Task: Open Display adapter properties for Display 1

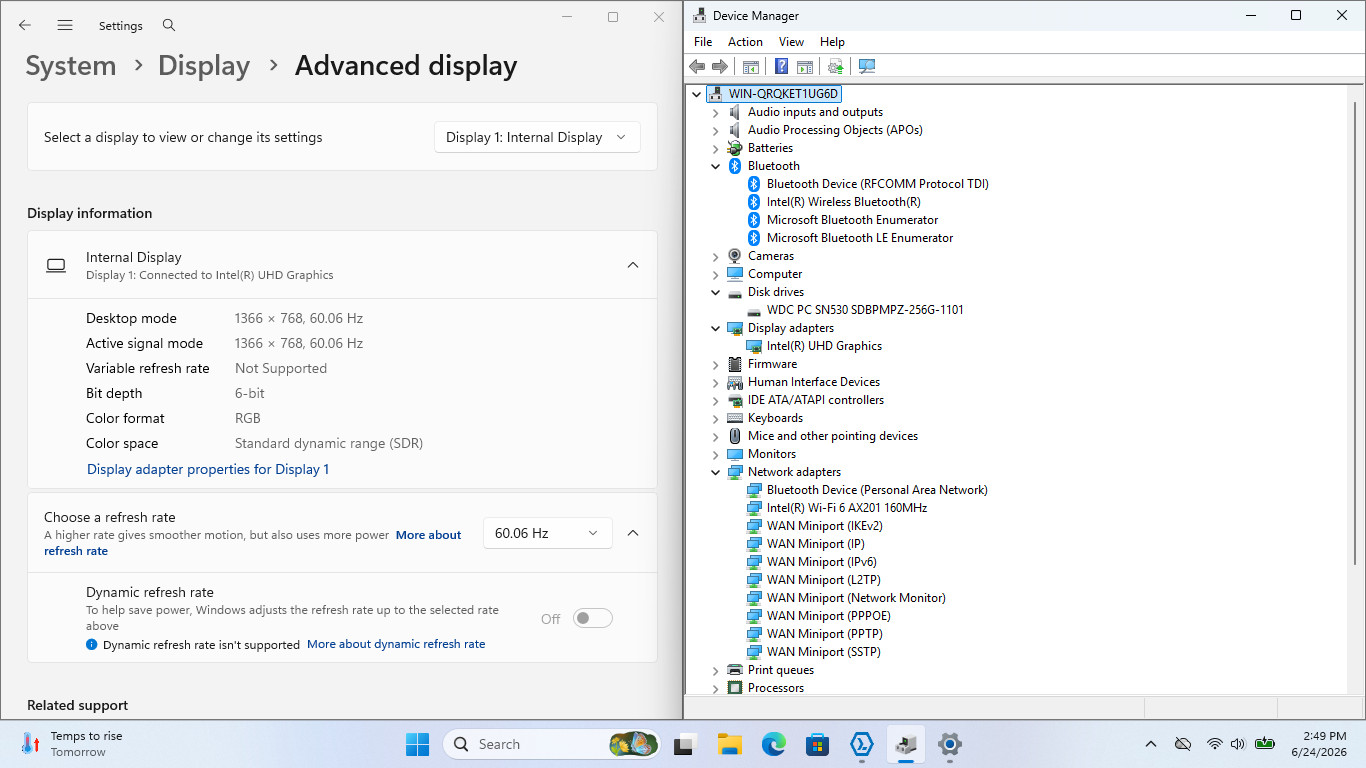Action: click(x=208, y=469)
